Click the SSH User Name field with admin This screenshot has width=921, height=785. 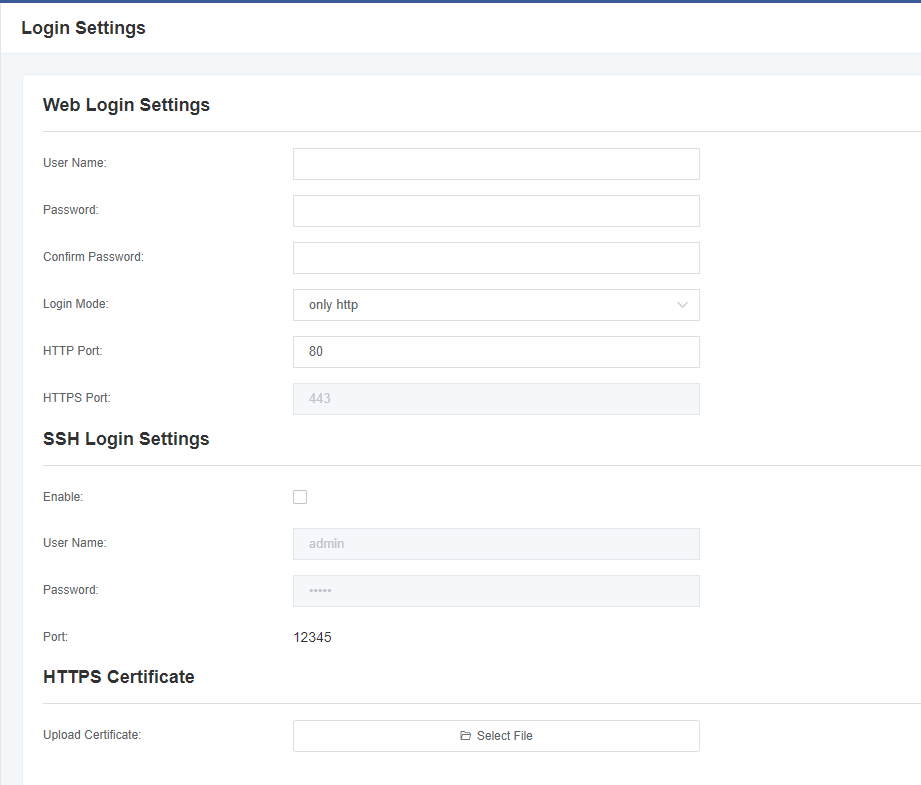[x=496, y=544]
